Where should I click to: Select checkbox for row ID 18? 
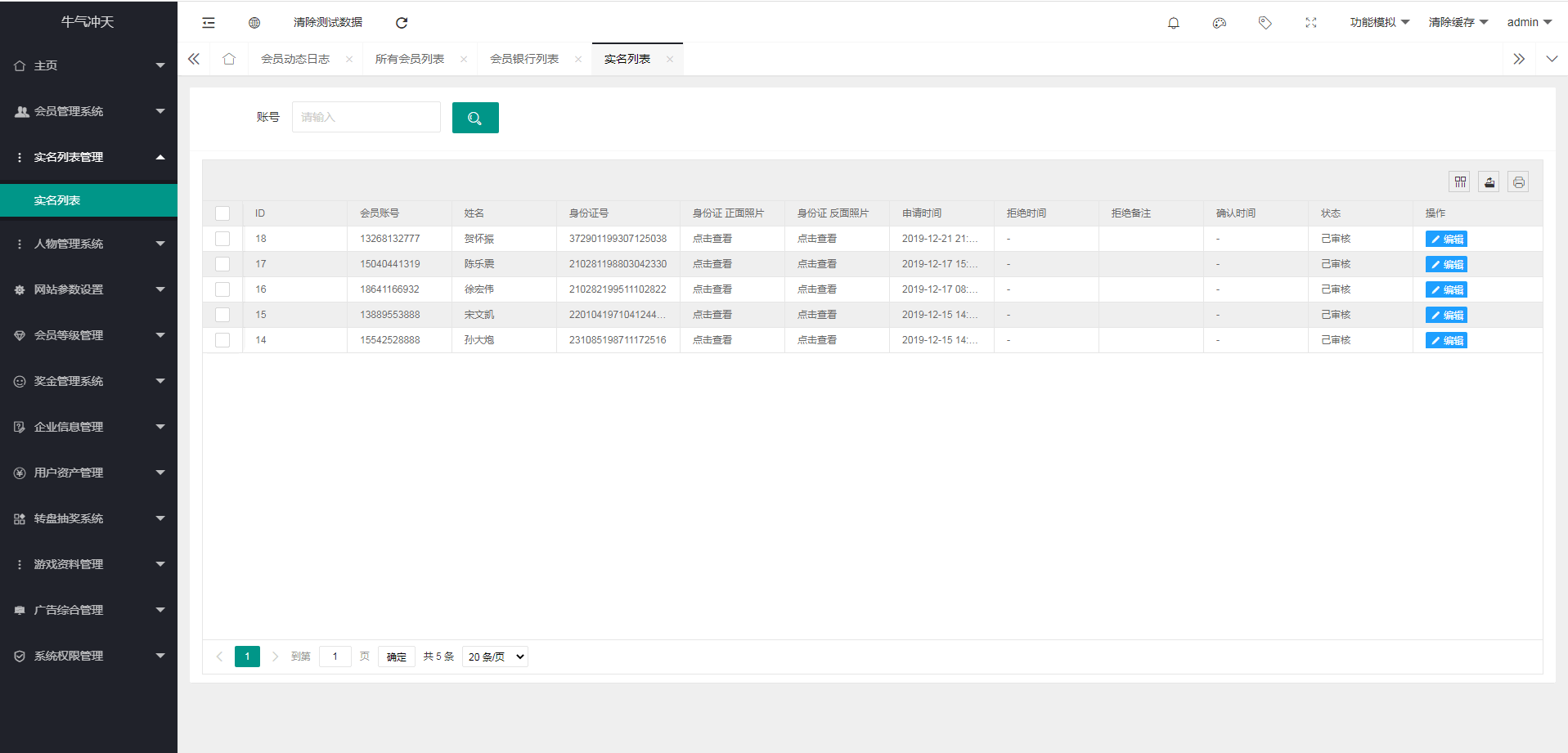pos(222,239)
